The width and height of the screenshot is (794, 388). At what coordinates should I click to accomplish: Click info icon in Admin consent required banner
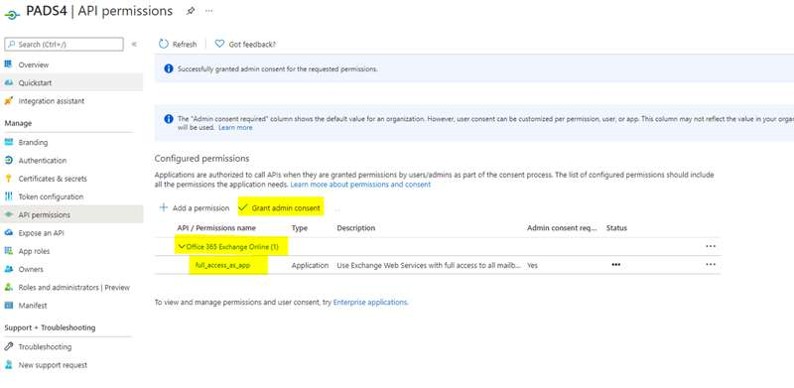coord(169,119)
